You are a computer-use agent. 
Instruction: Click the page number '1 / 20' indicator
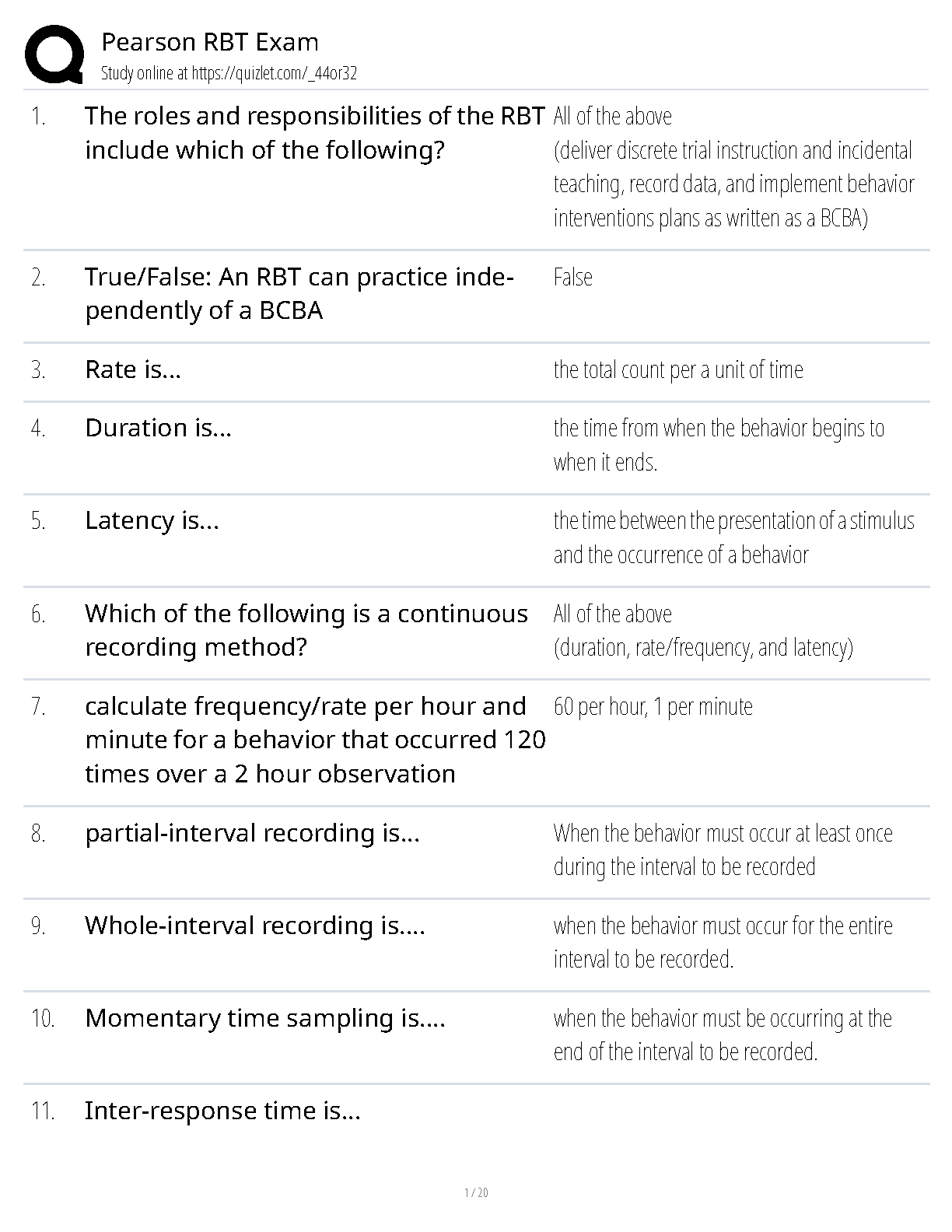476,1193
